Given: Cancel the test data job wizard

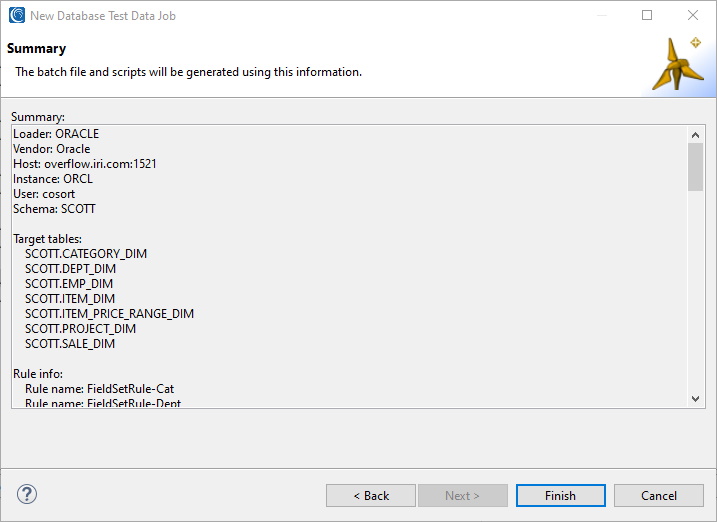Looking at the screenshot, I should tap(658, 495).
